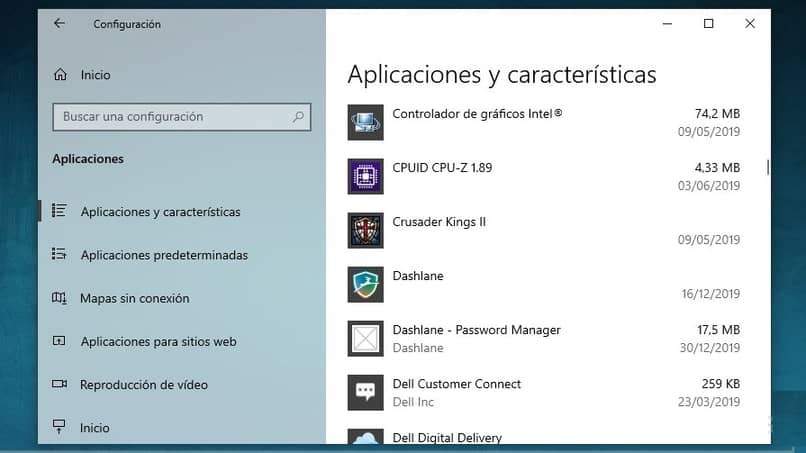Focus the Buscar una configuración field
Viewport: 806px width, 453px height.
(x=181, y=117)
